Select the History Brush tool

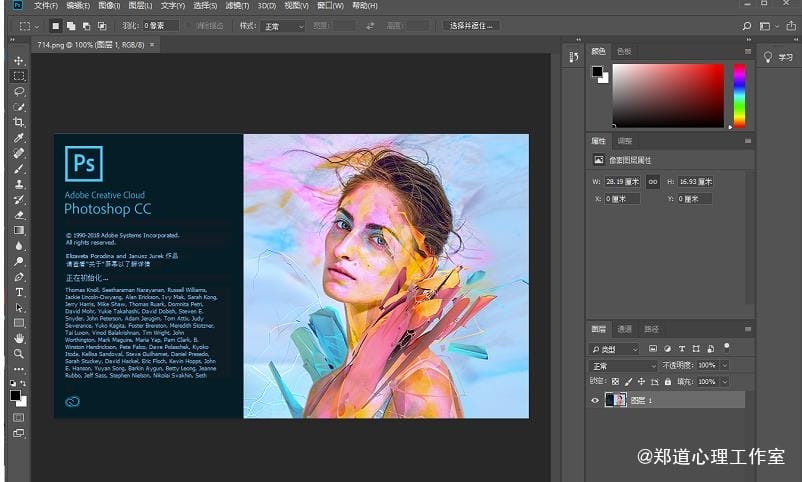coord(19,200)
